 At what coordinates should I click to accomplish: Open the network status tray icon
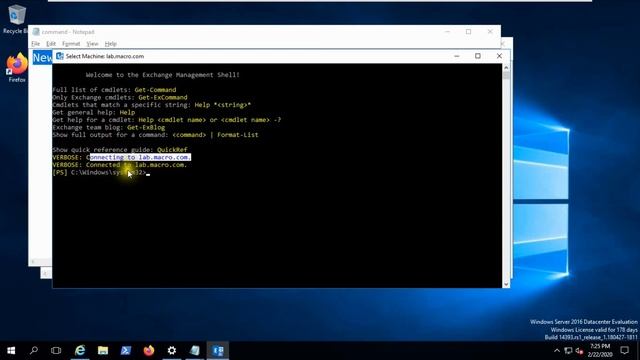click(x=568, y=351)
